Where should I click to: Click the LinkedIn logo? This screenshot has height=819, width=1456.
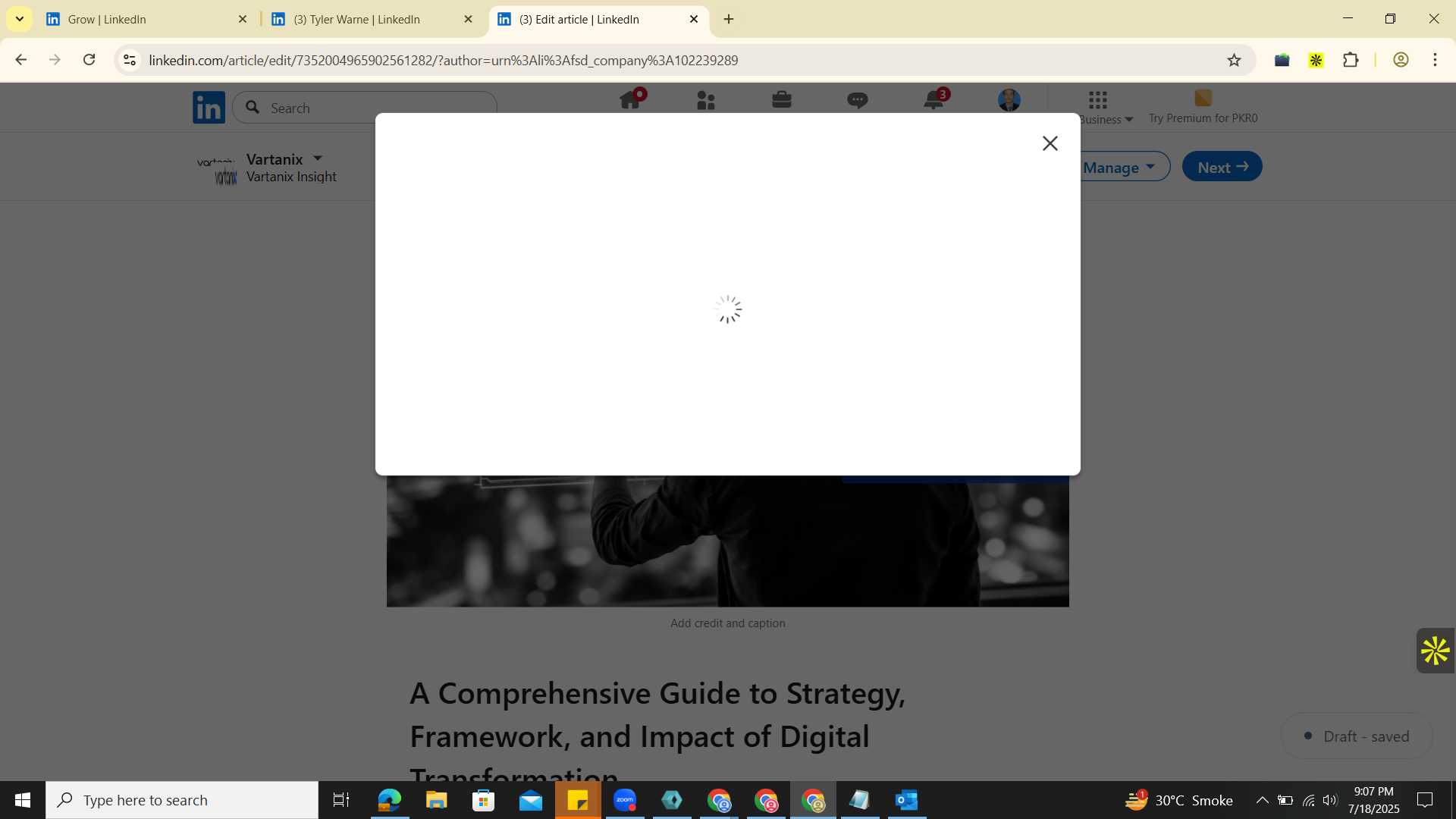[209, 107]
